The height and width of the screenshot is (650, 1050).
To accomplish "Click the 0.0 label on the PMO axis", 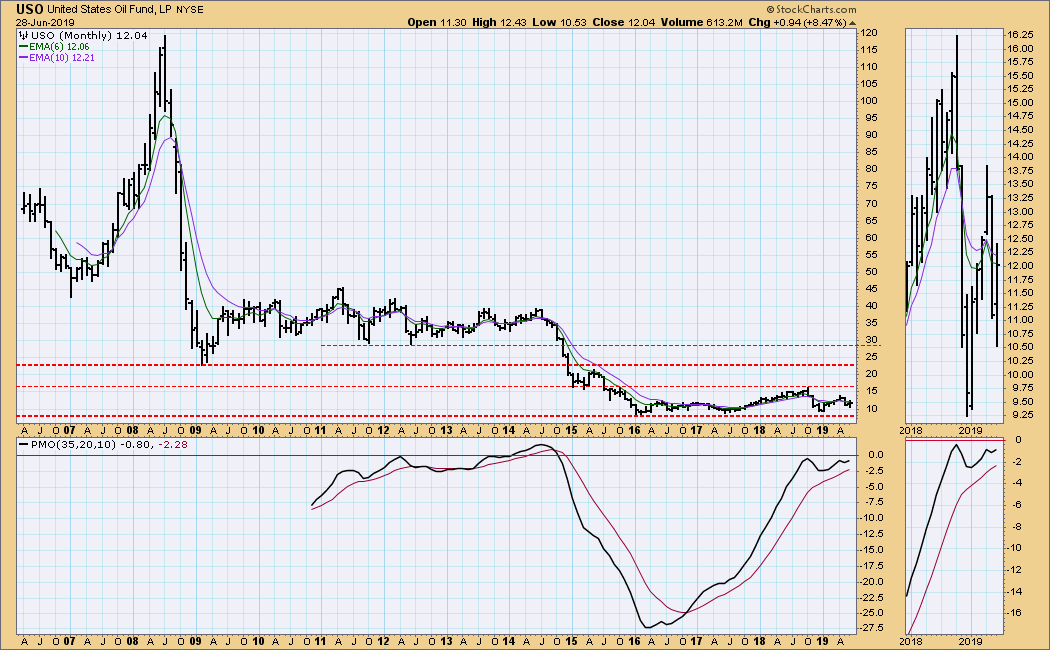I will point(877,455).
